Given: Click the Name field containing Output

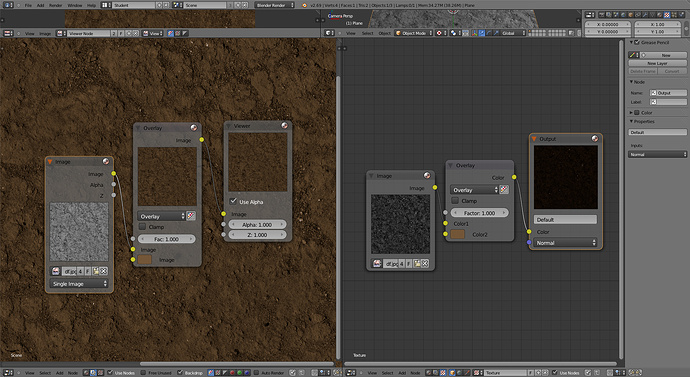Looking at the screenshot, I should tap(668, 93).
